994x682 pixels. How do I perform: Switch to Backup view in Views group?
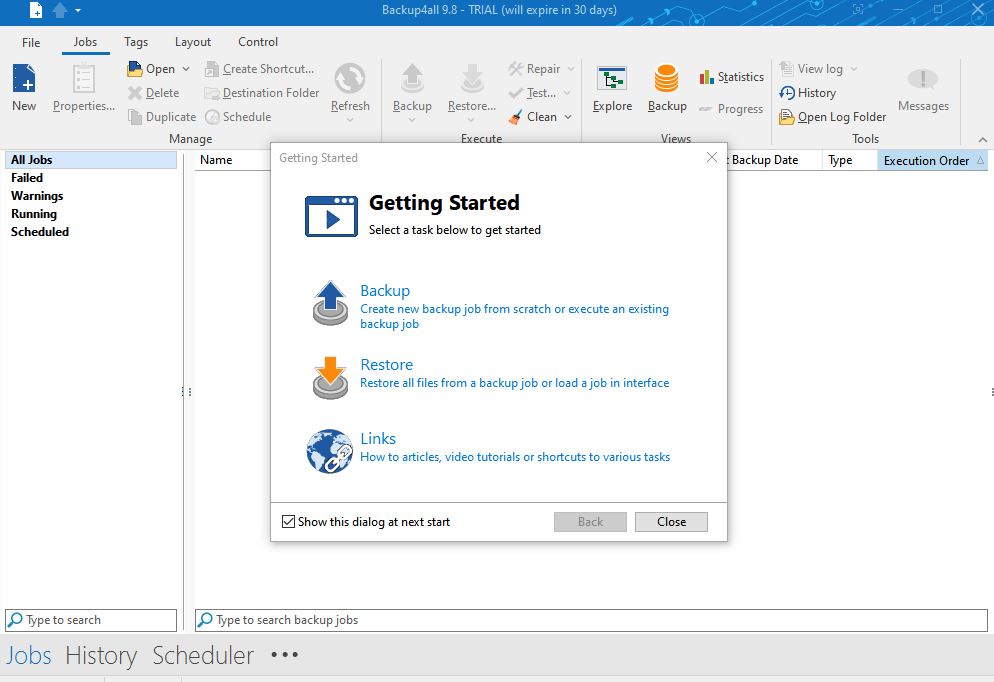[667, 88]
